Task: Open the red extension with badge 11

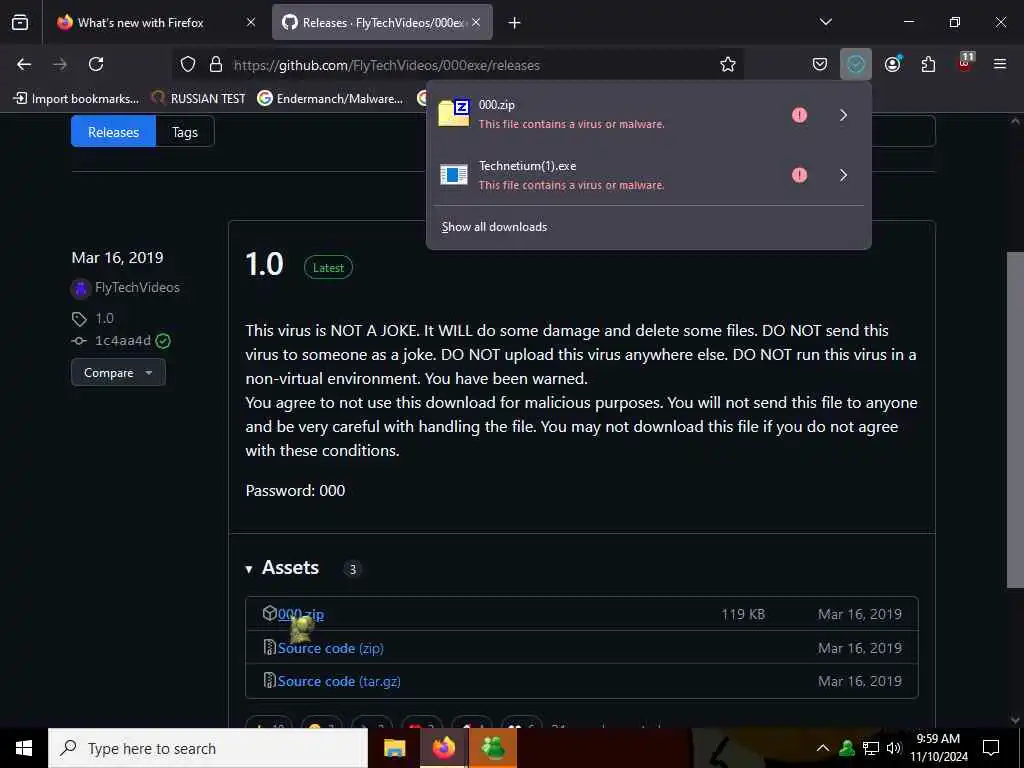Action: click(965, 63)
